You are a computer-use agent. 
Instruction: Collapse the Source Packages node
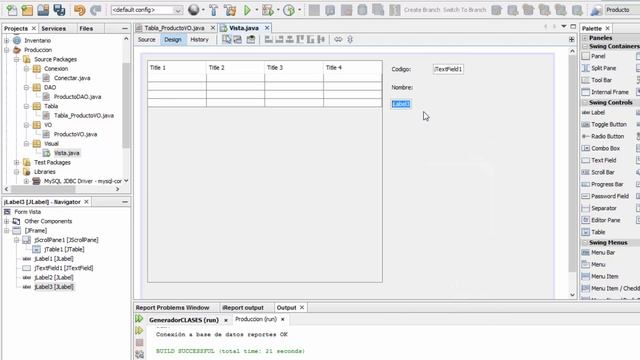pos(16,59)
